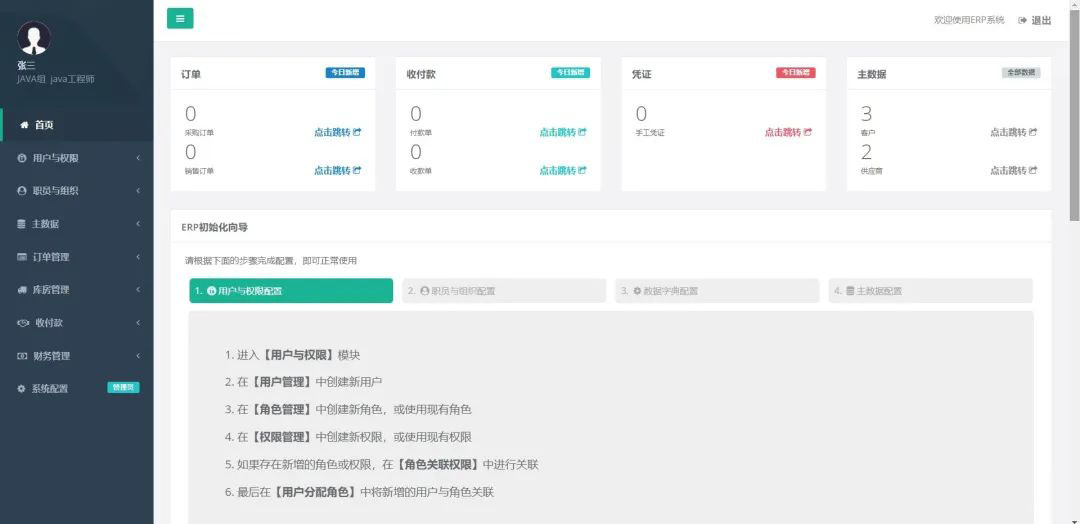
Task: Click the 客户 count number 3
Action: point(866,114)
